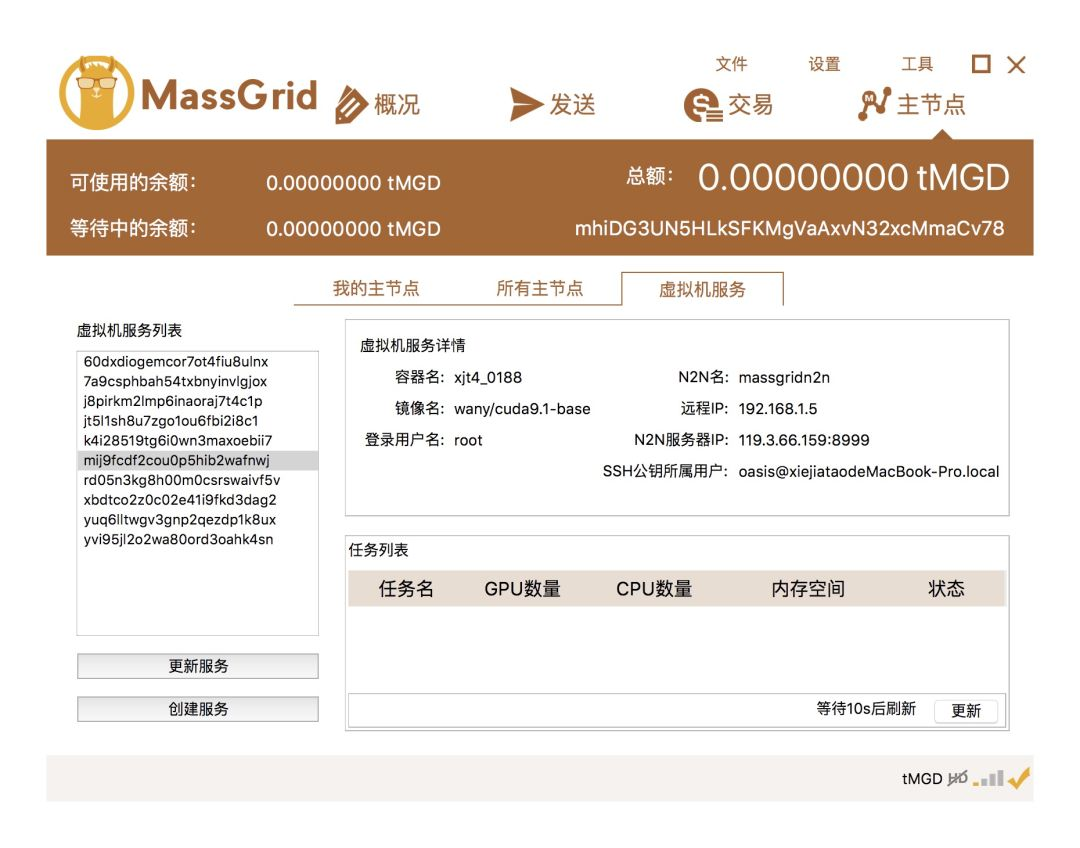The height and width of the screenshot is (848, 1080).
Task: Click the CPU数量 column header
Action: tap(654, 588)
